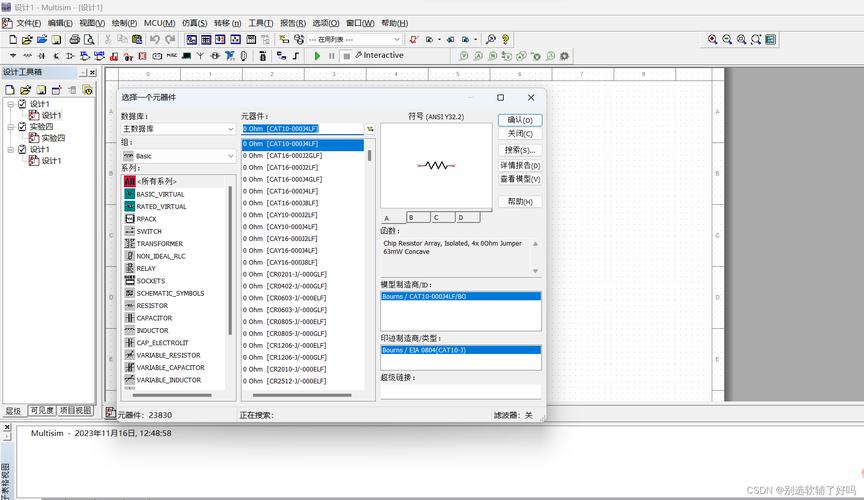Screen dimensions: 864x500
Task: Click the 搜索(S)... button
Action: pyautogui.click(x=519, y=149)
